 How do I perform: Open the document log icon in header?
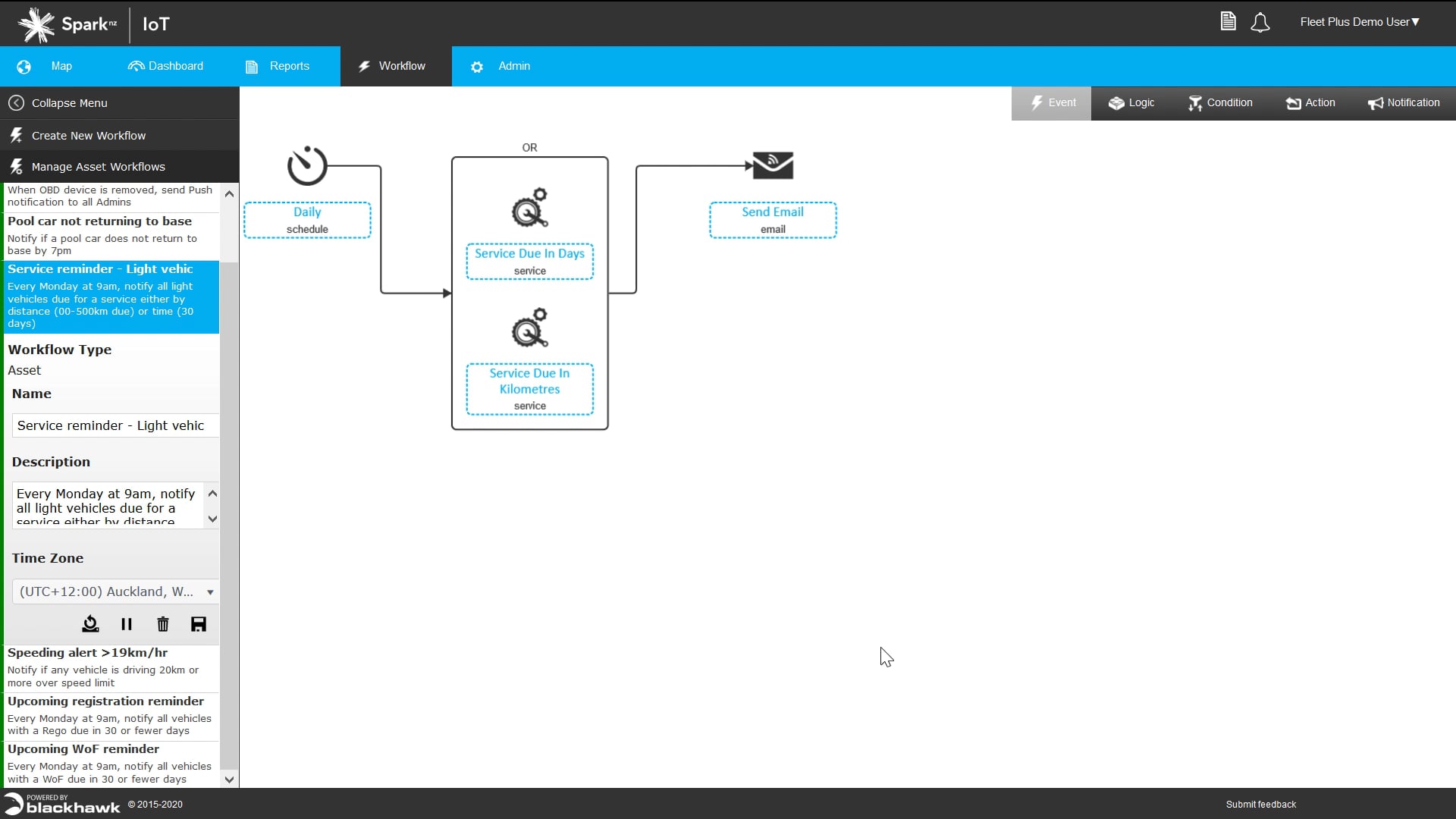click(x=1228, y=21)
